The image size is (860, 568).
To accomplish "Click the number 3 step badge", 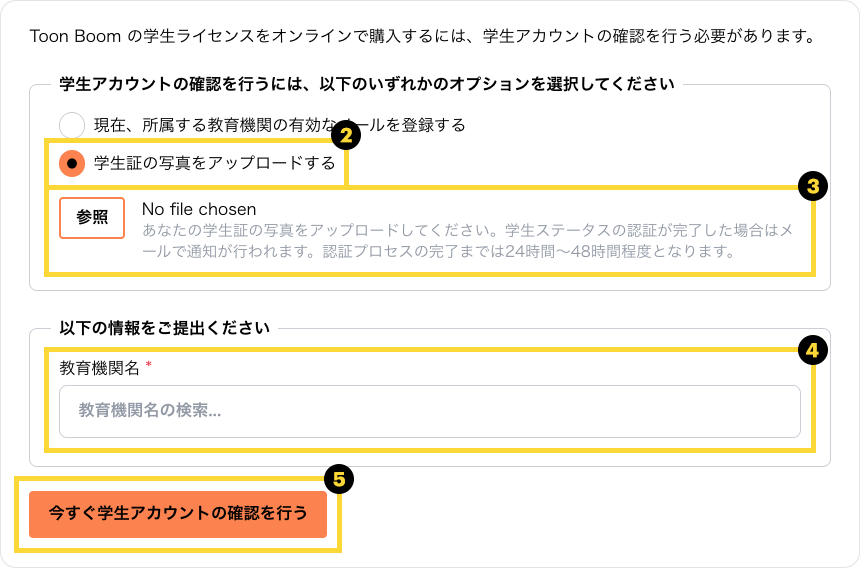I will tap(812, 186).
